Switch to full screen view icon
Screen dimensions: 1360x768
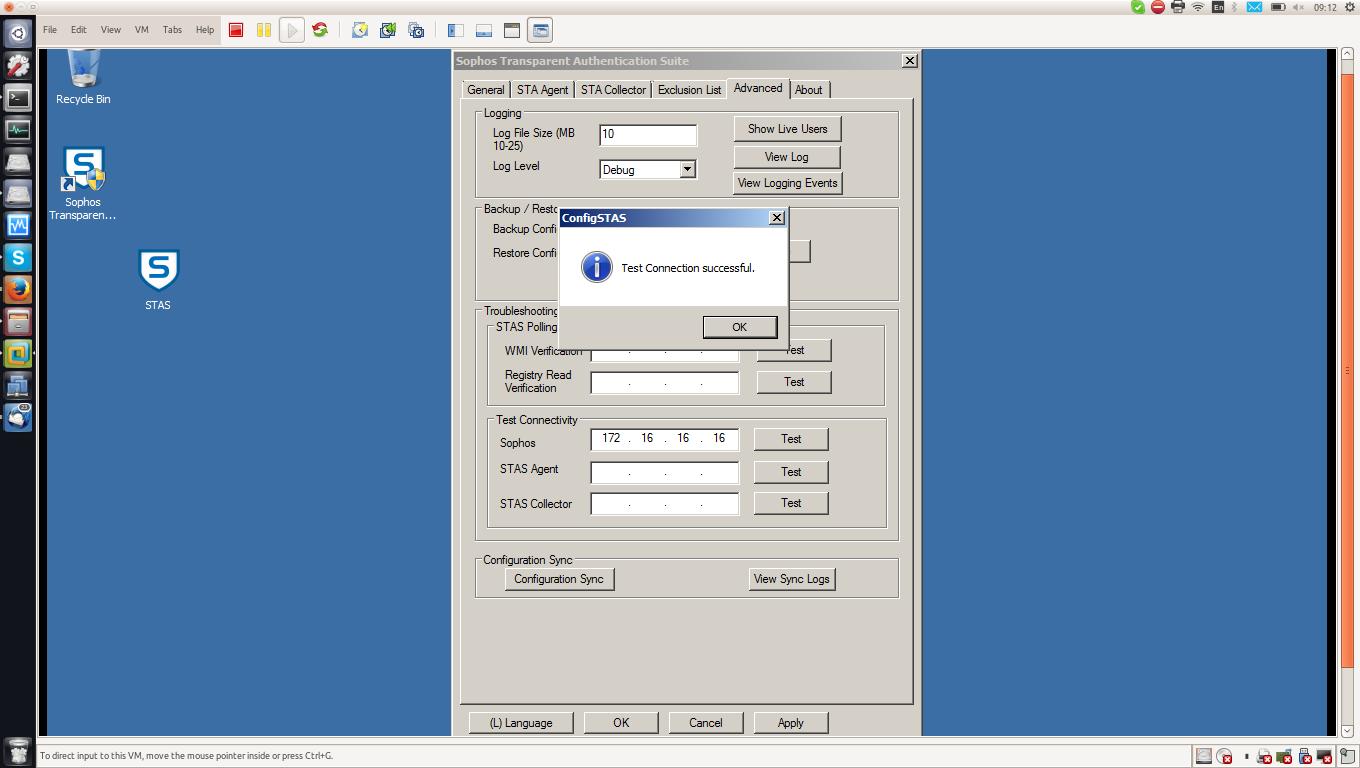point(512,30)
